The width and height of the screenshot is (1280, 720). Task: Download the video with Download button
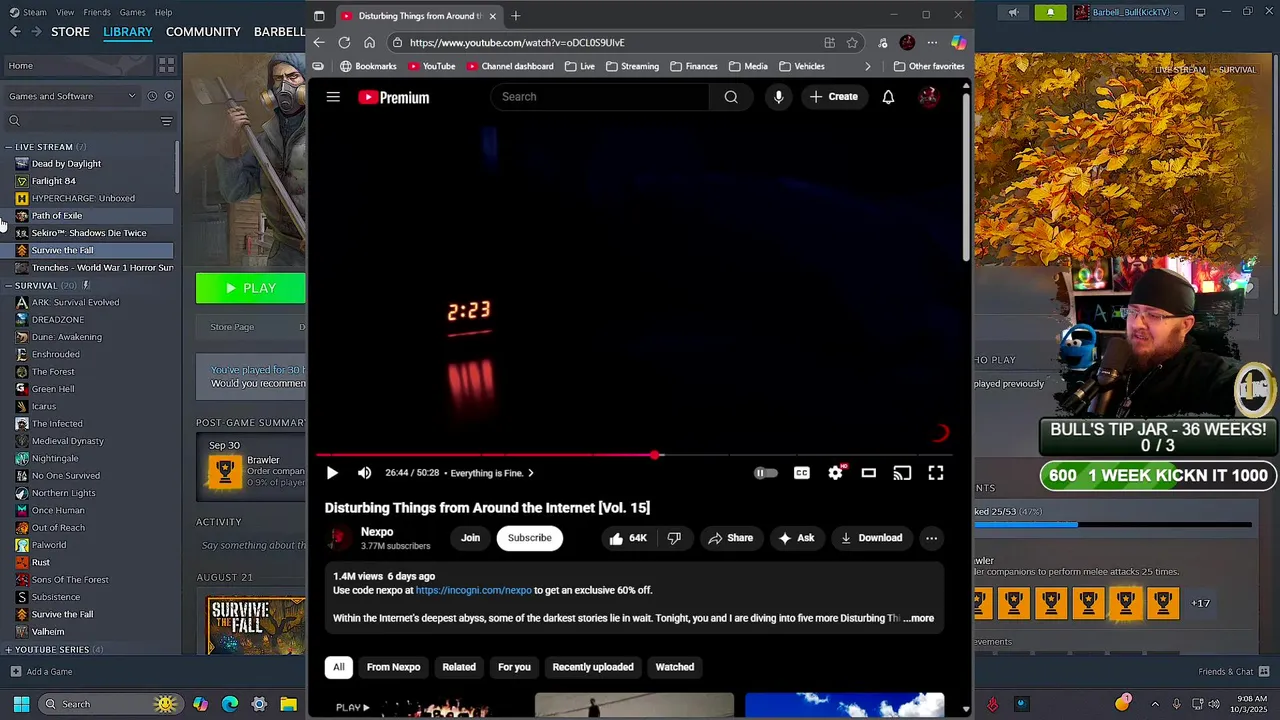pos(871,538)
